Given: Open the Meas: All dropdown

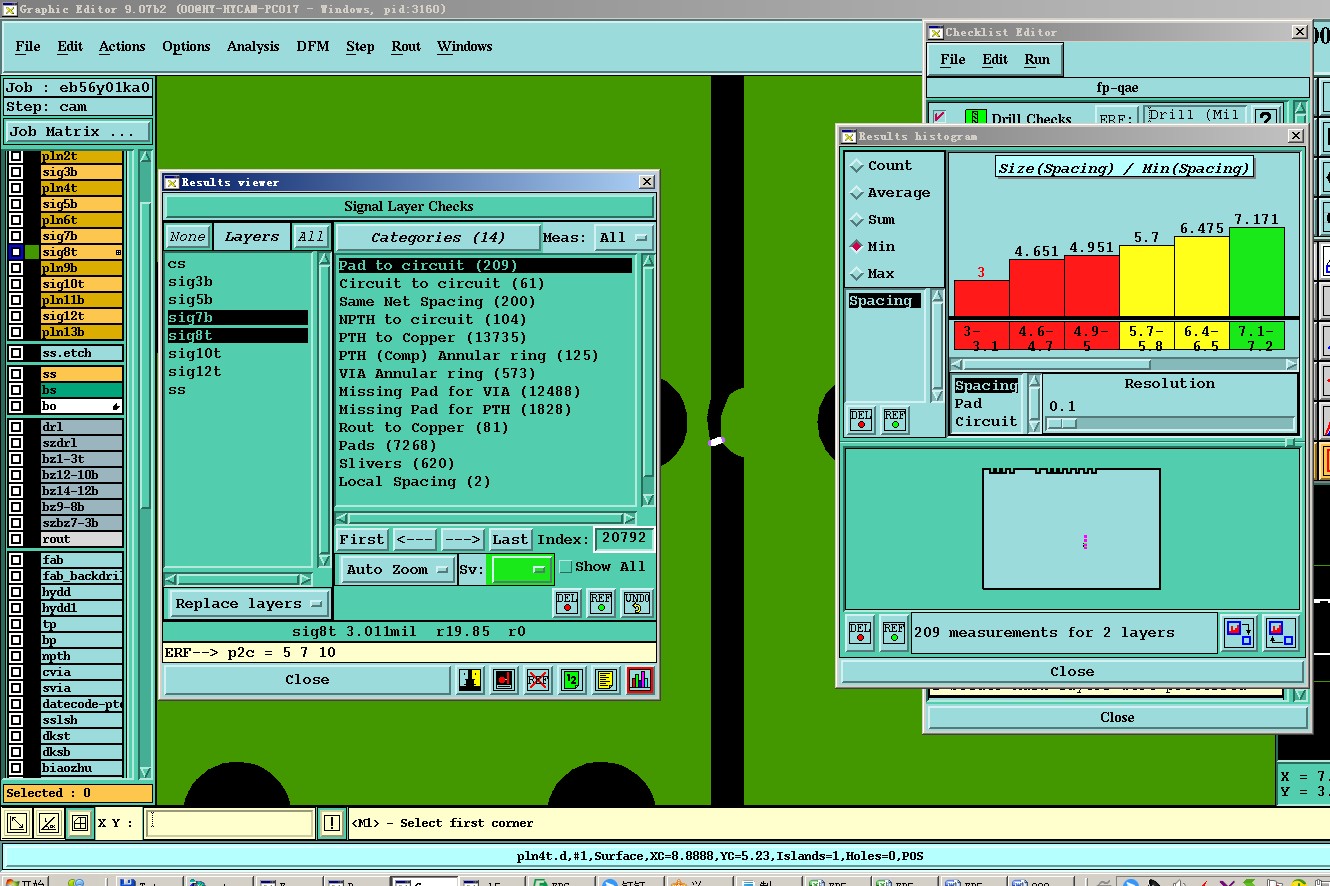Looking at the screenshot, I should (624, 238).
